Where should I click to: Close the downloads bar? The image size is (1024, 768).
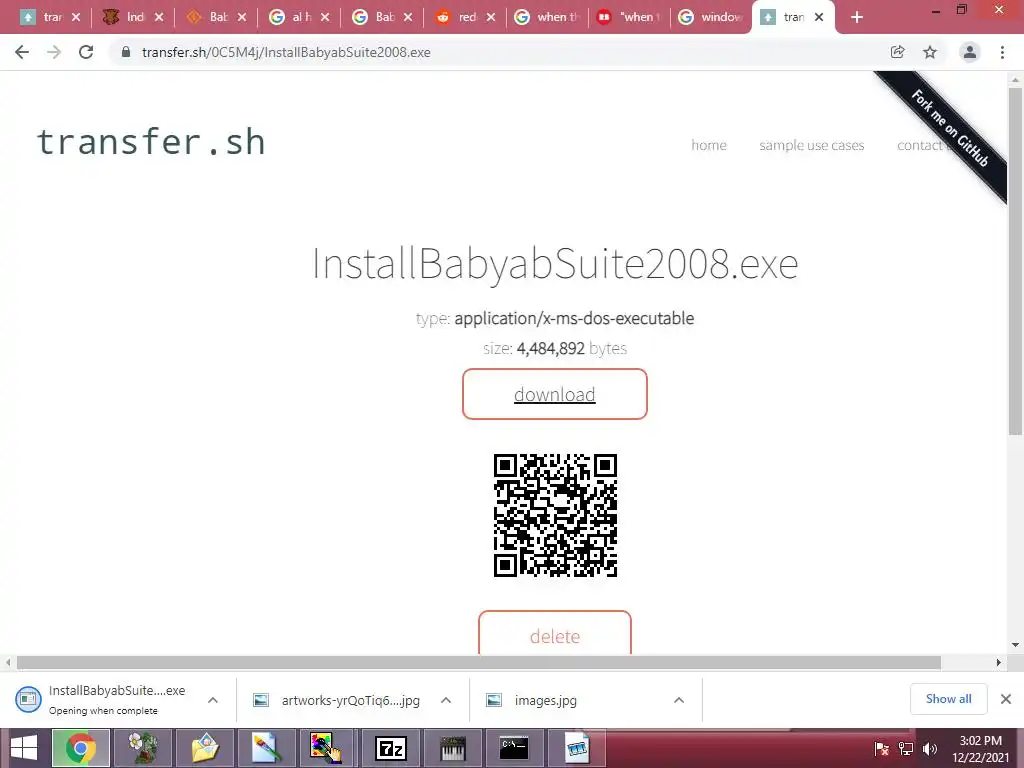pyautogui.click(x=1006, y=699)
